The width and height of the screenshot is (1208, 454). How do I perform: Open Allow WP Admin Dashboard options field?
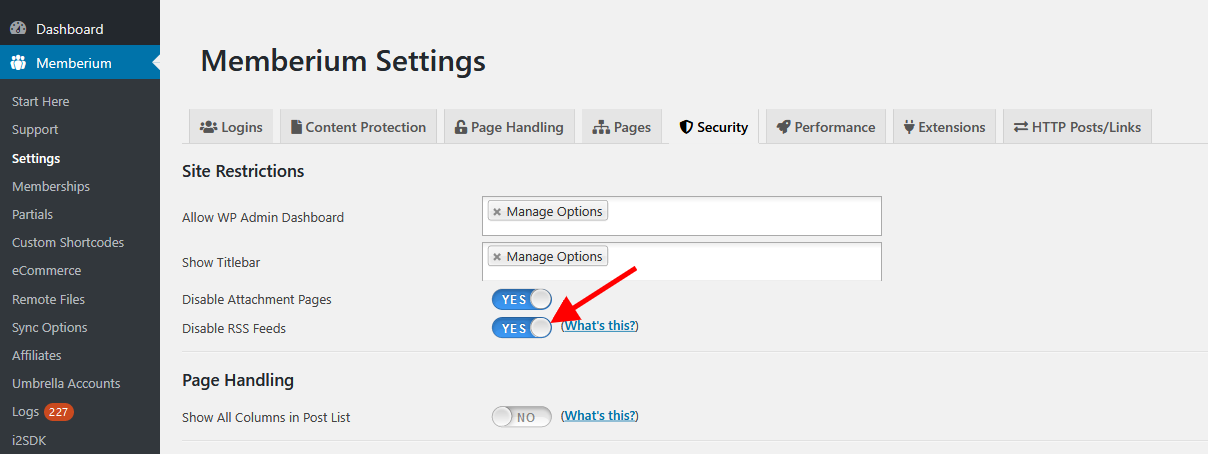tap(681, 216)
